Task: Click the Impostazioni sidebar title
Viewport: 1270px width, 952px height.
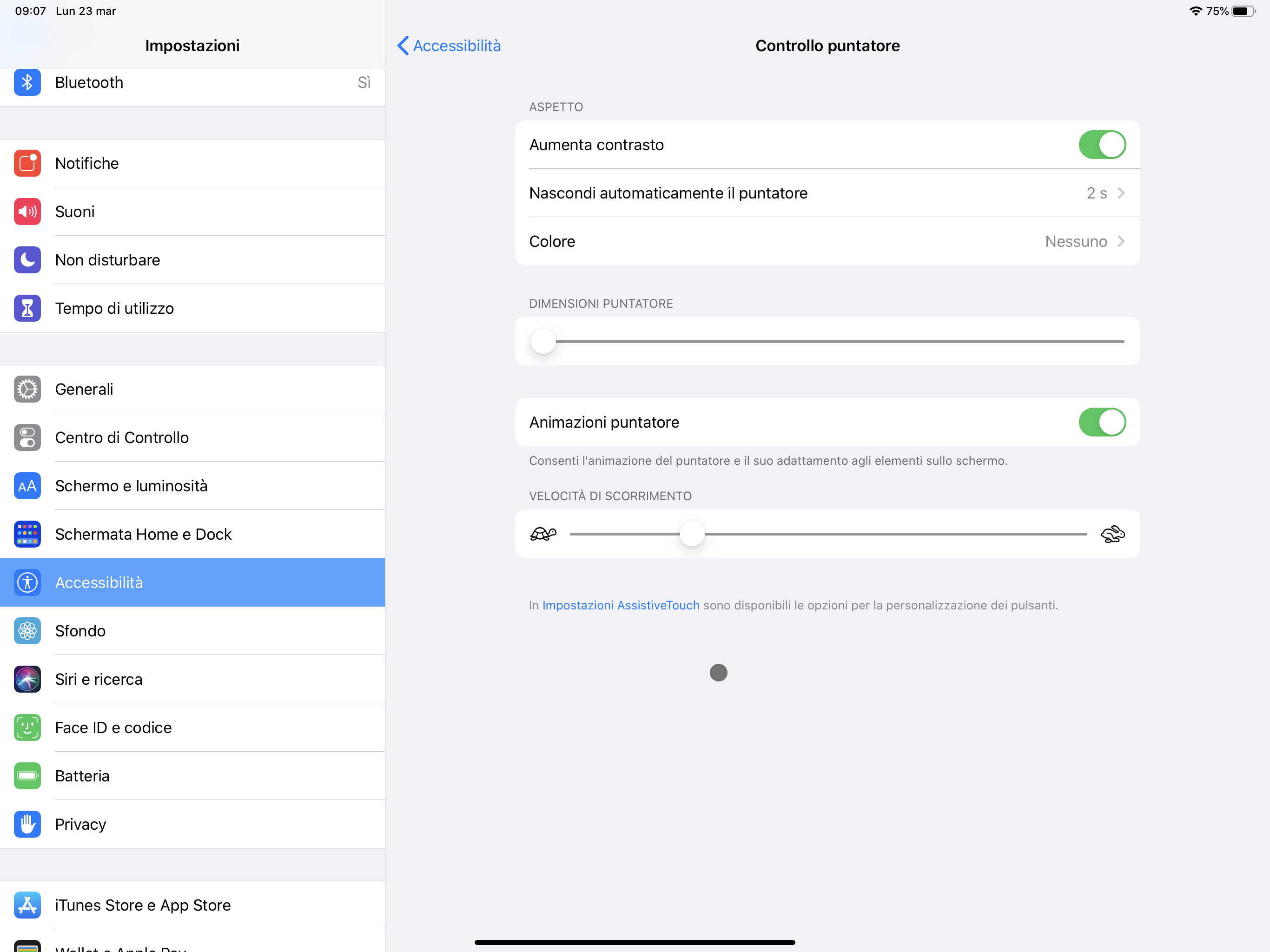Action: click(192, 46)
